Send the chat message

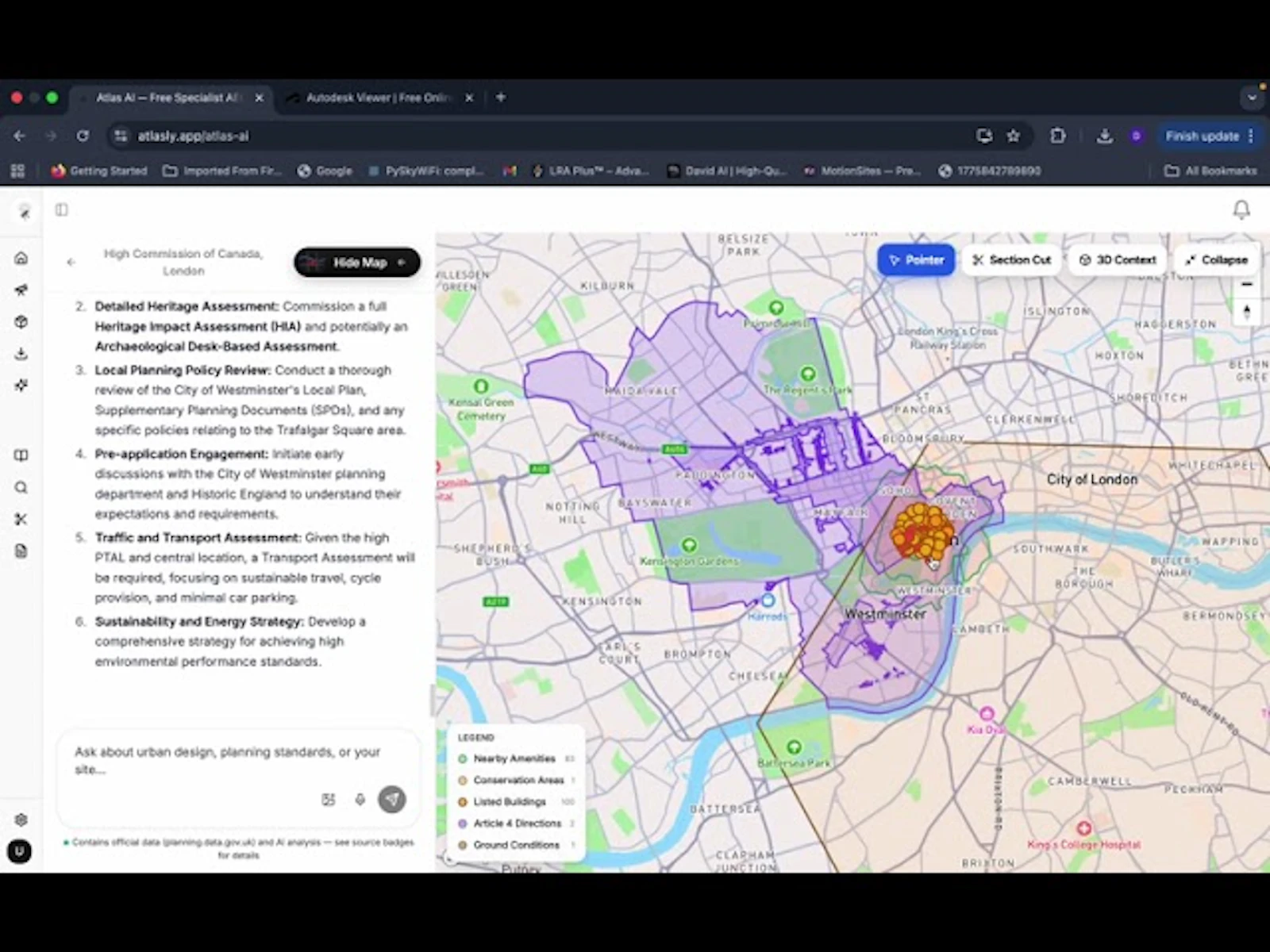392,800
